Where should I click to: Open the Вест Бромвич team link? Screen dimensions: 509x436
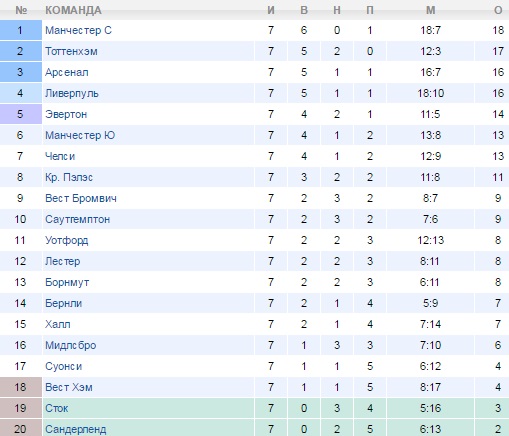(x=81, y=198)
